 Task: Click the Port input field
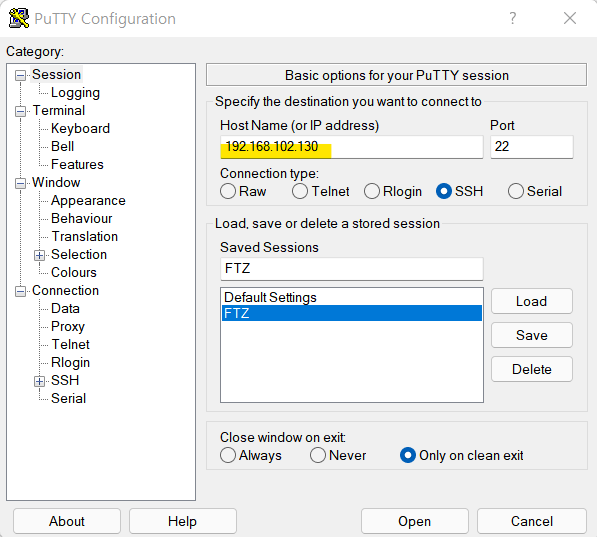pos(532,147)
